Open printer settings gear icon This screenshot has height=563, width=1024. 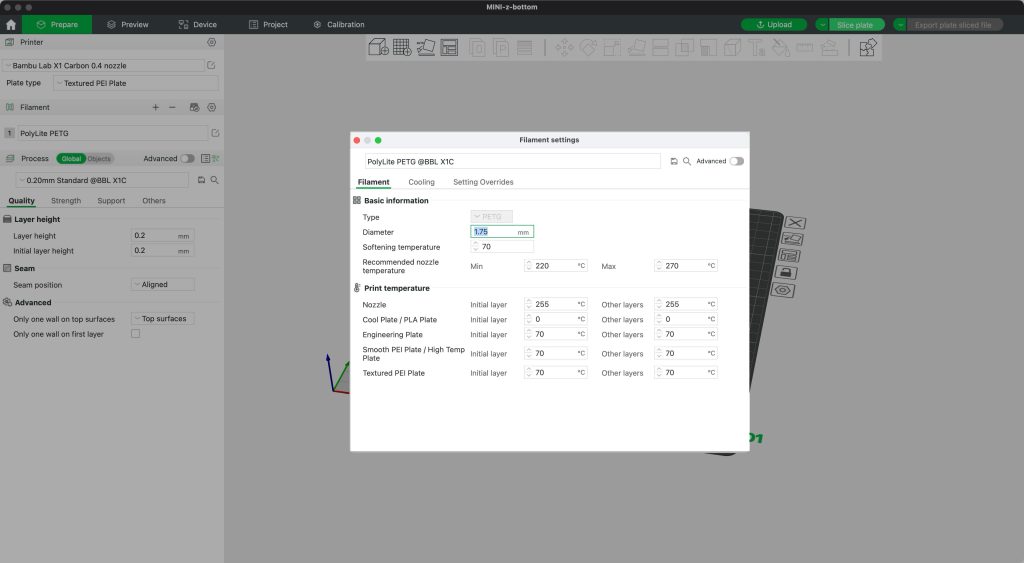click(x=211, y=42)
